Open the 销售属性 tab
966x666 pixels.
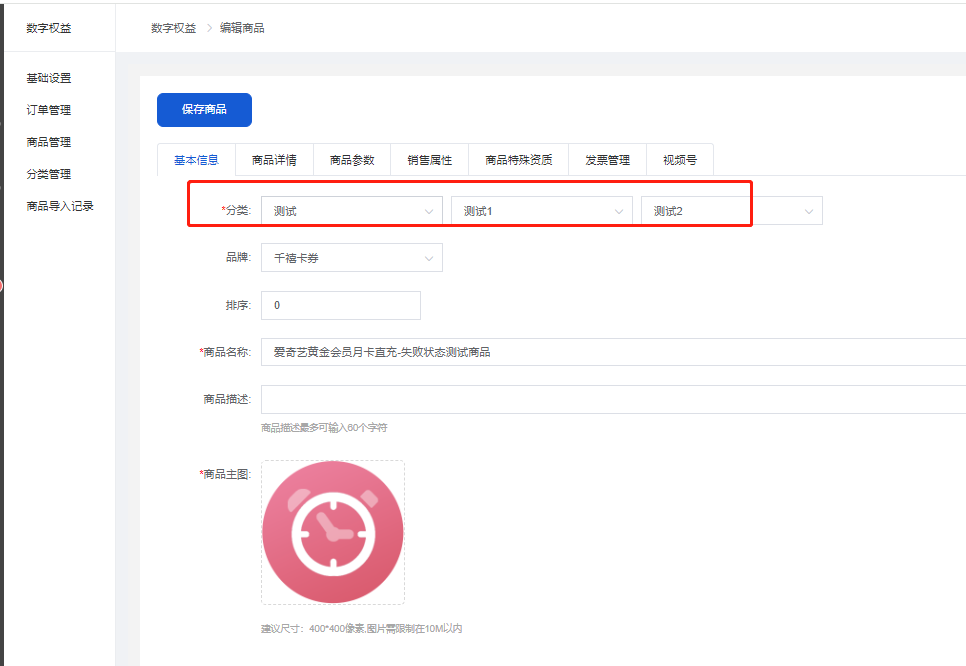pyautogui.click(x=429, y=160)
